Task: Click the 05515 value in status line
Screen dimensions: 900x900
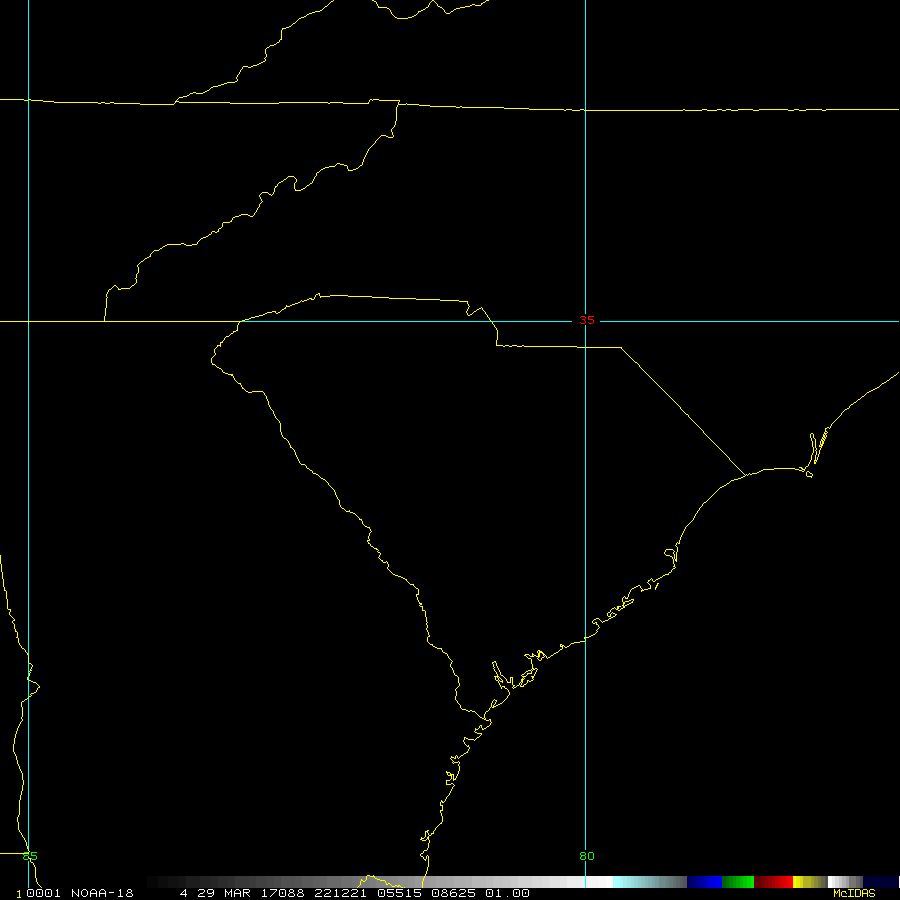Action: [399, 893]
